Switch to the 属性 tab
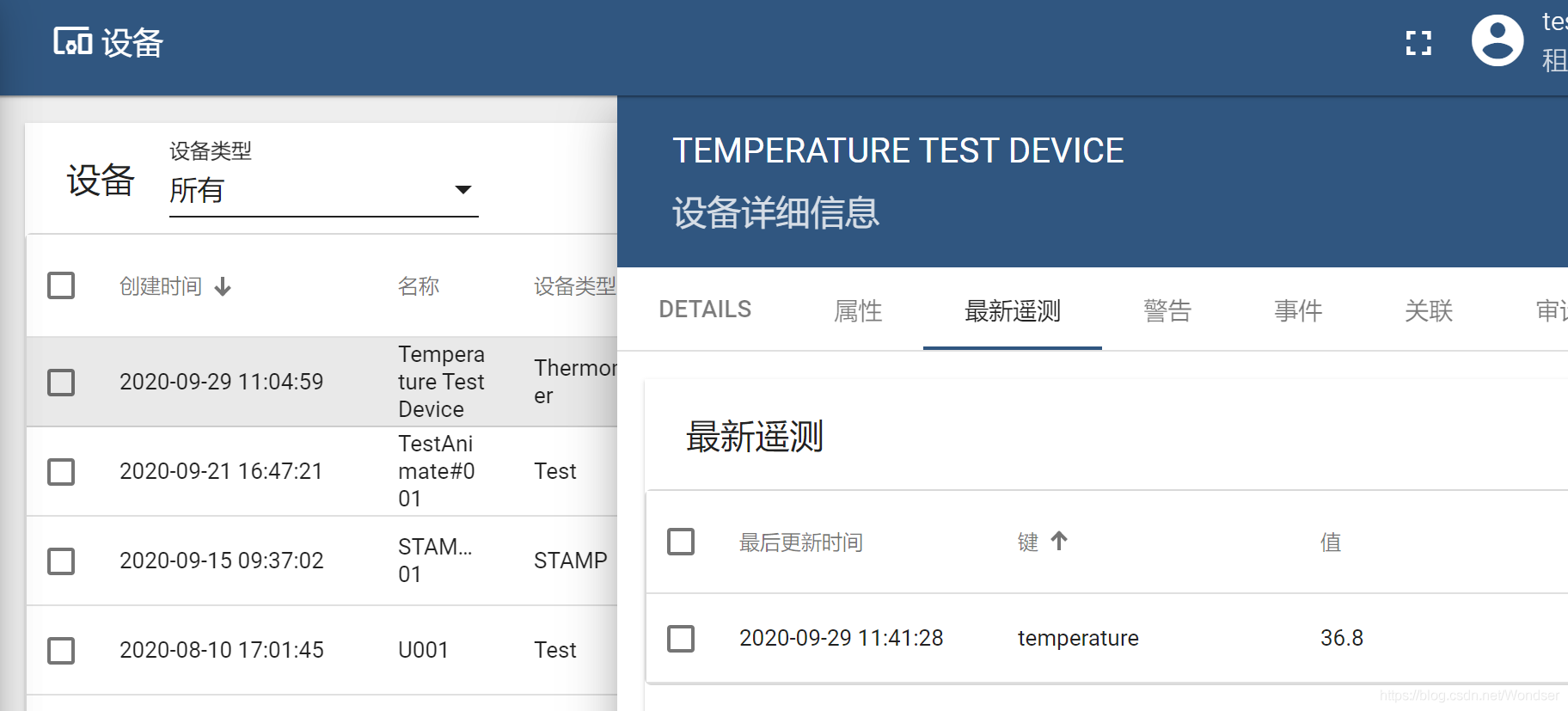This screenshot has width=1568, height=711. pyautogui.click(x=858, y=310)
